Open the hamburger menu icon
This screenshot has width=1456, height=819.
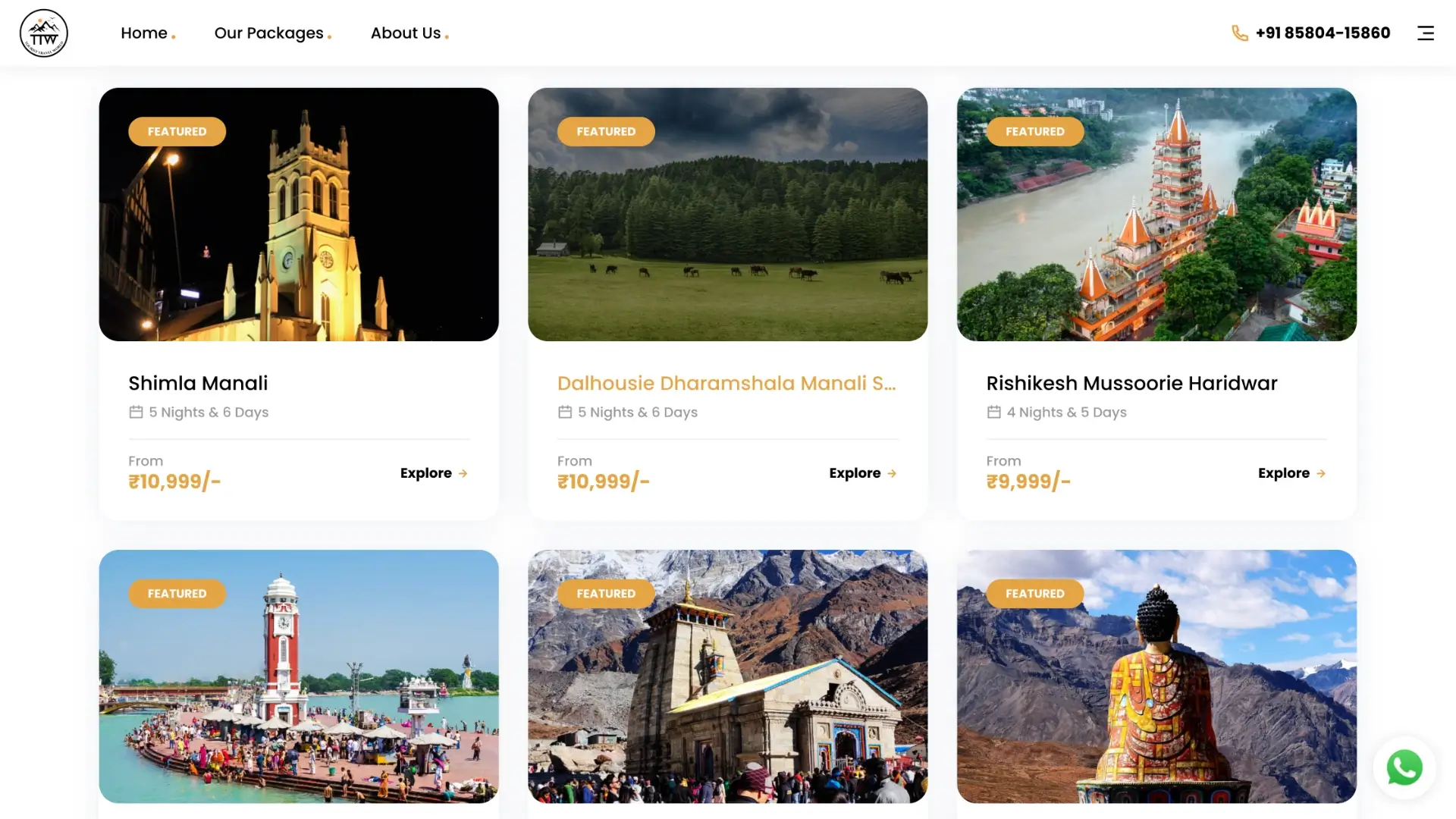(x=1426, y=33)
